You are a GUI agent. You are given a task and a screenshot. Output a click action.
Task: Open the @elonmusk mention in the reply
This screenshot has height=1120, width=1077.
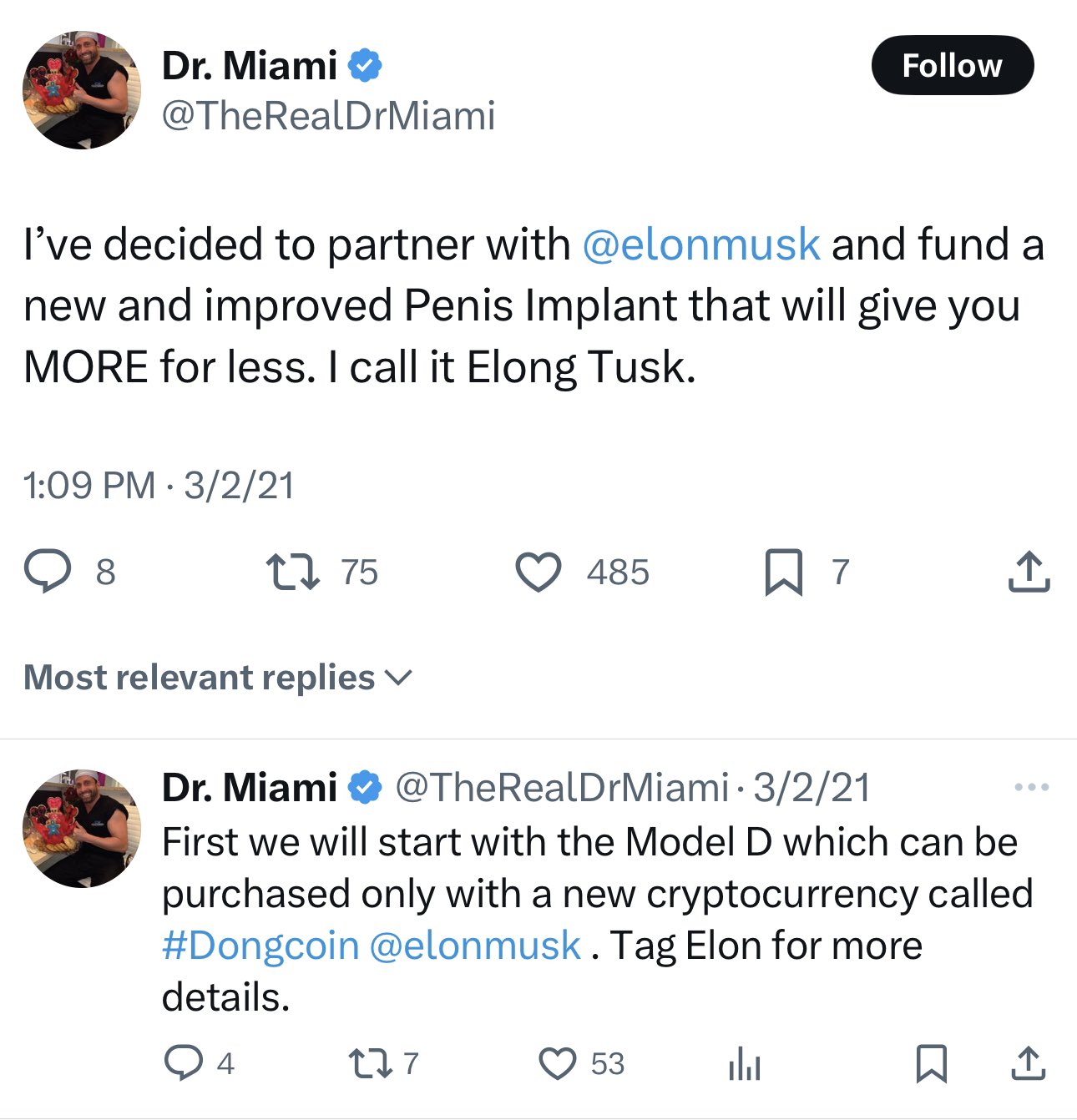tap(474, 946)
